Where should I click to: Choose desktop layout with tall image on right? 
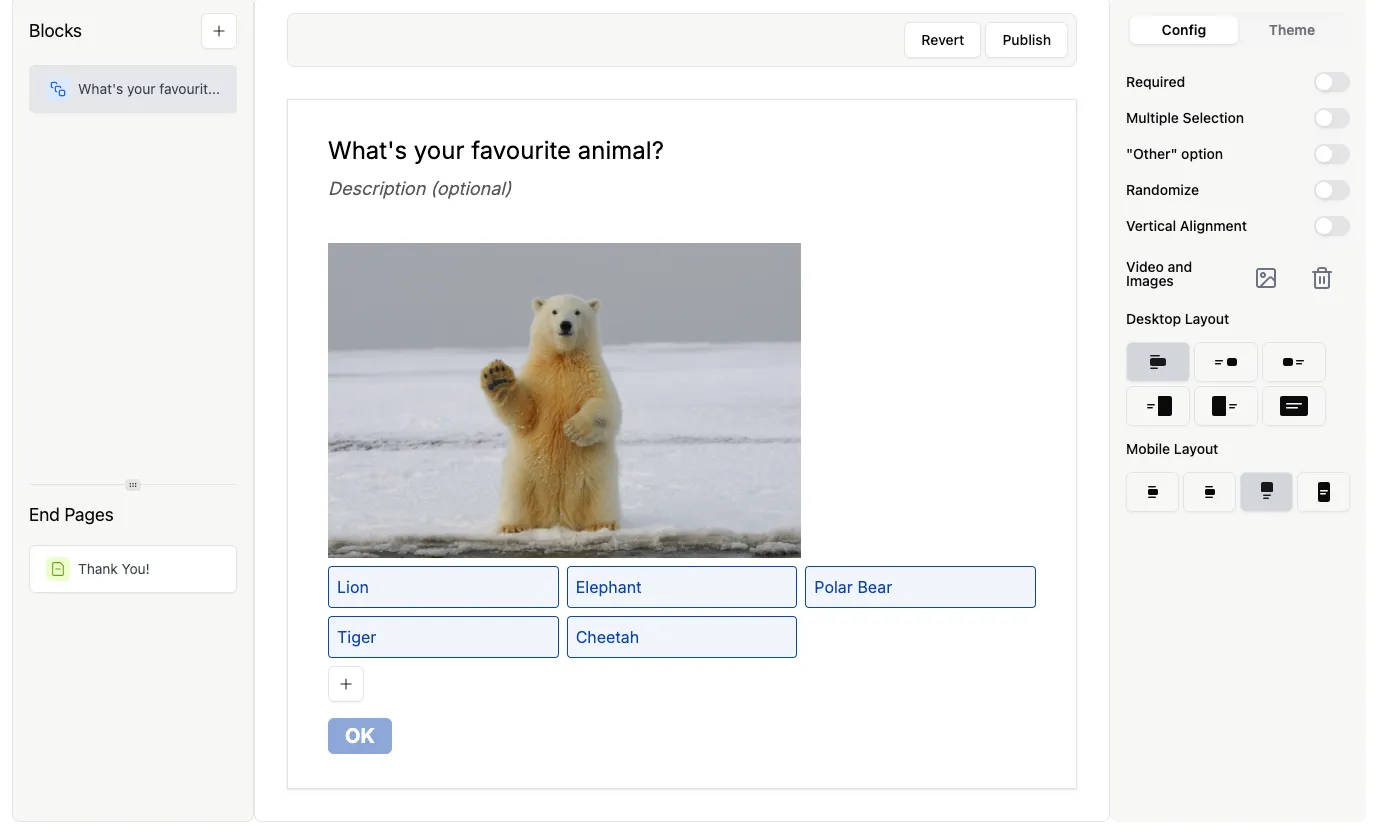tap(1158, 406)
